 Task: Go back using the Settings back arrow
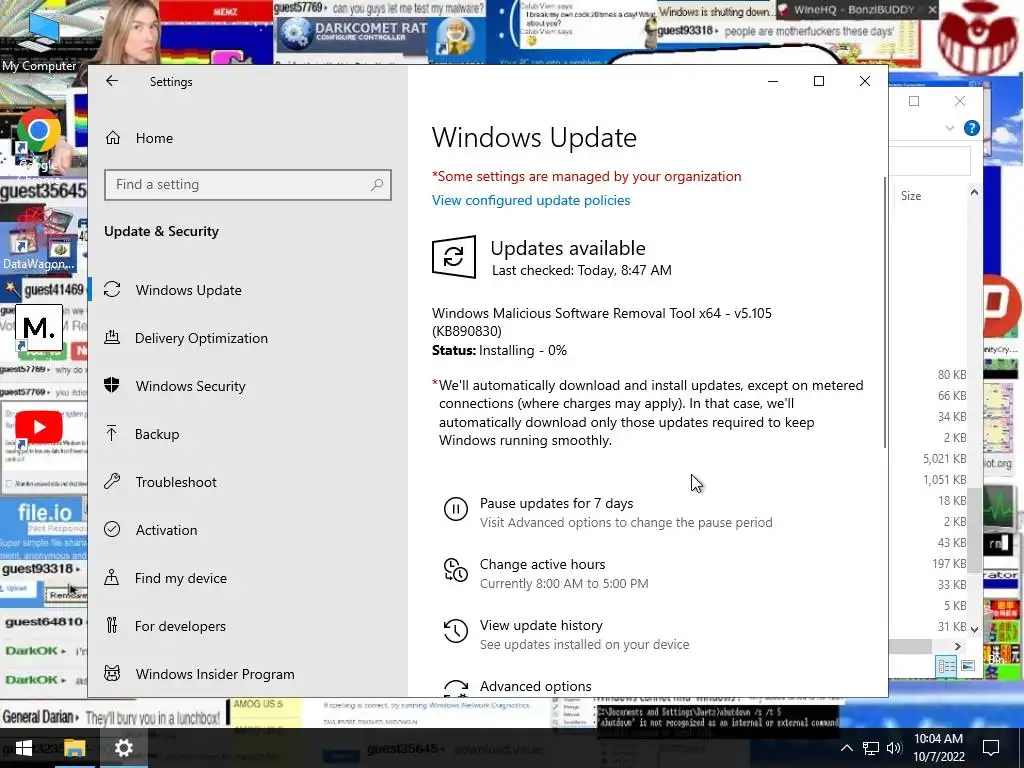pos(112,81)
